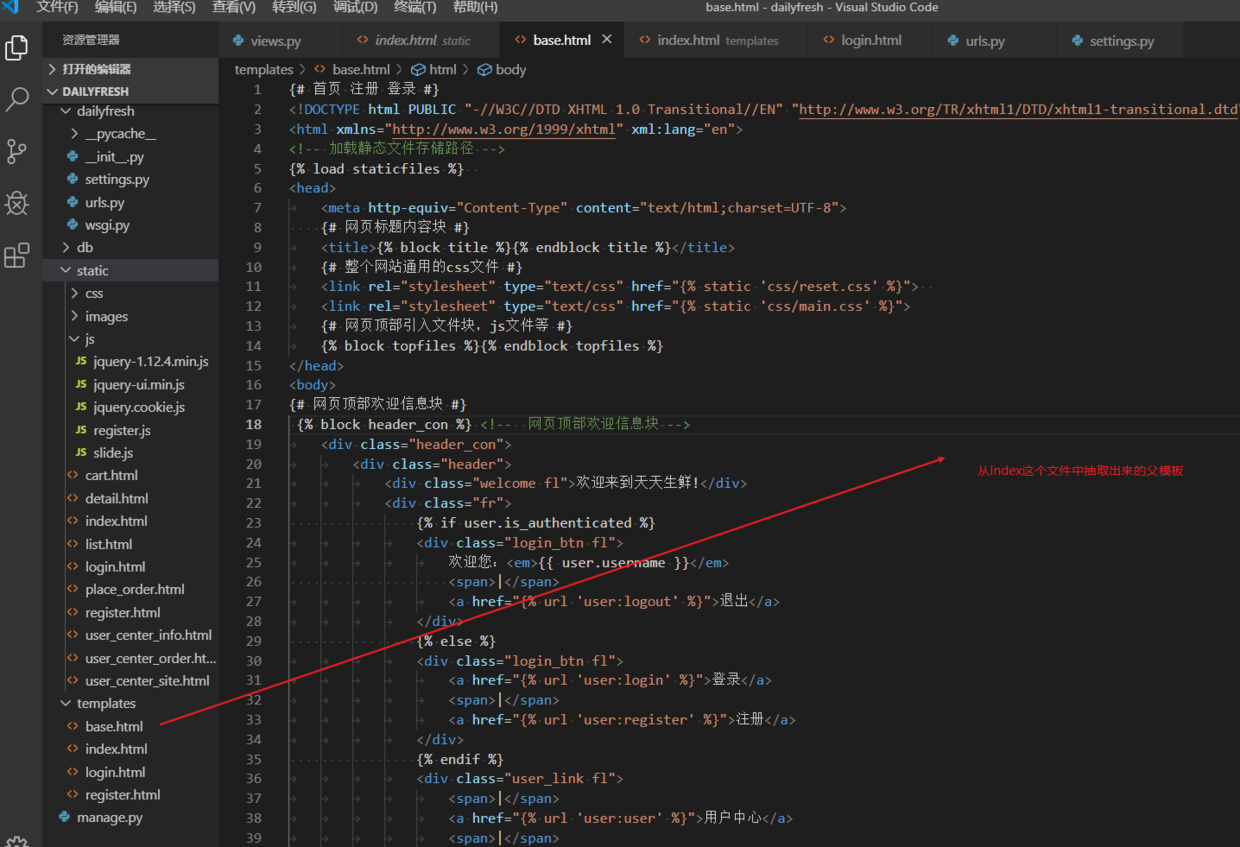This screenshot has height=847, width=1240.
Task: Click Python icon of settings.py tab
Action: click(1077, 41)
